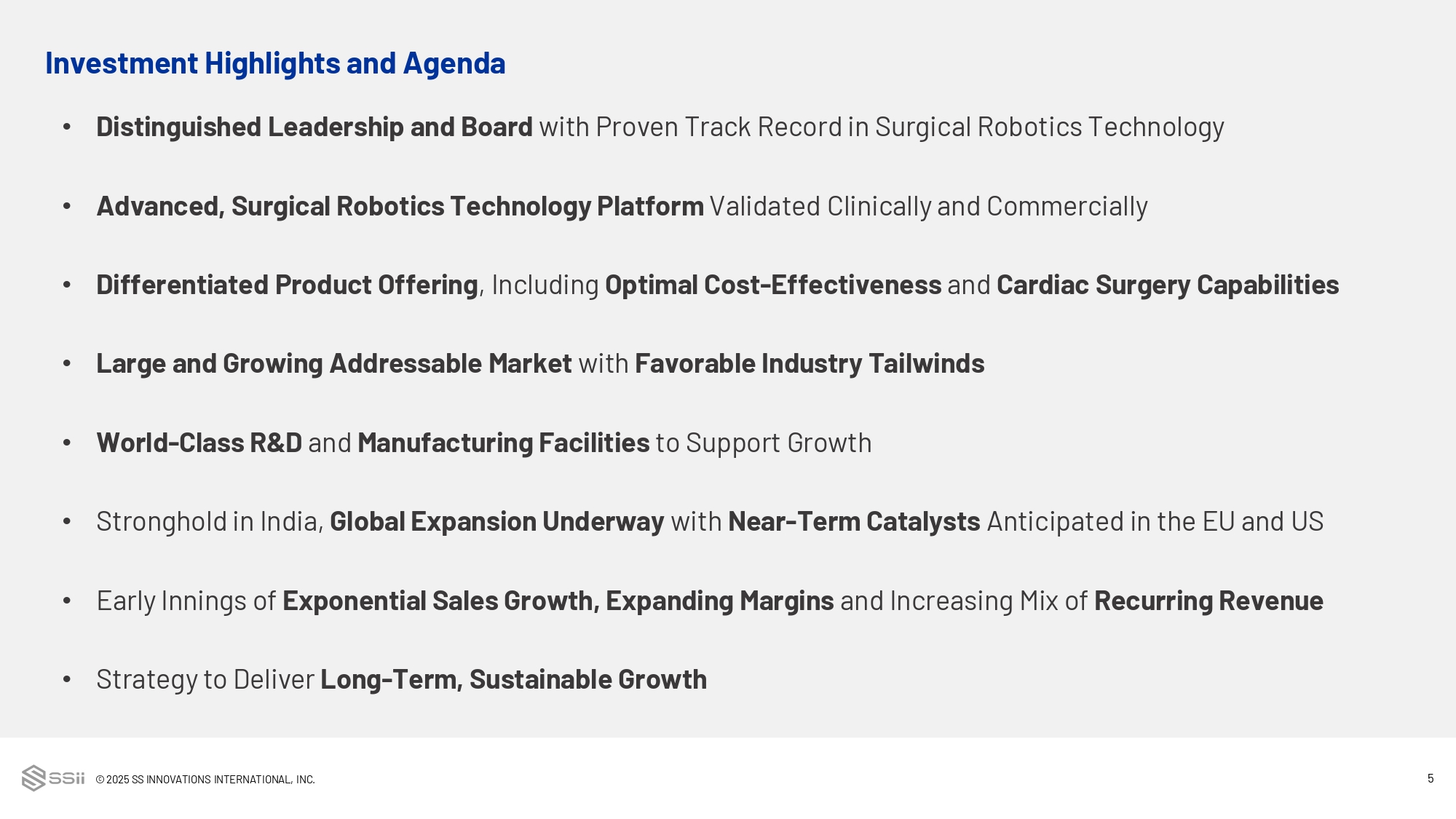The width and height of the screenshot is (1456, 819).
Task: Click the 2025 SS Innovations copyright notice
Action: [205, 780]
